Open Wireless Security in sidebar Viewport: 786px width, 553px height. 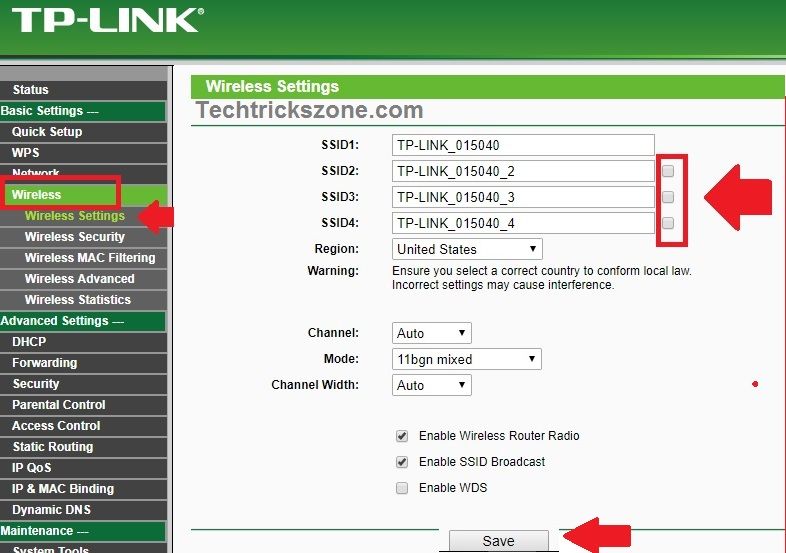75,237
